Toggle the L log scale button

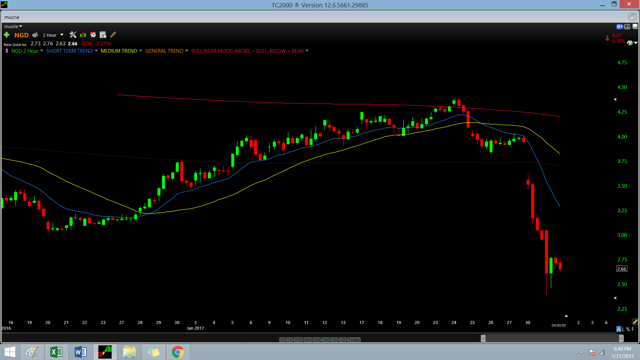point(624,329)
